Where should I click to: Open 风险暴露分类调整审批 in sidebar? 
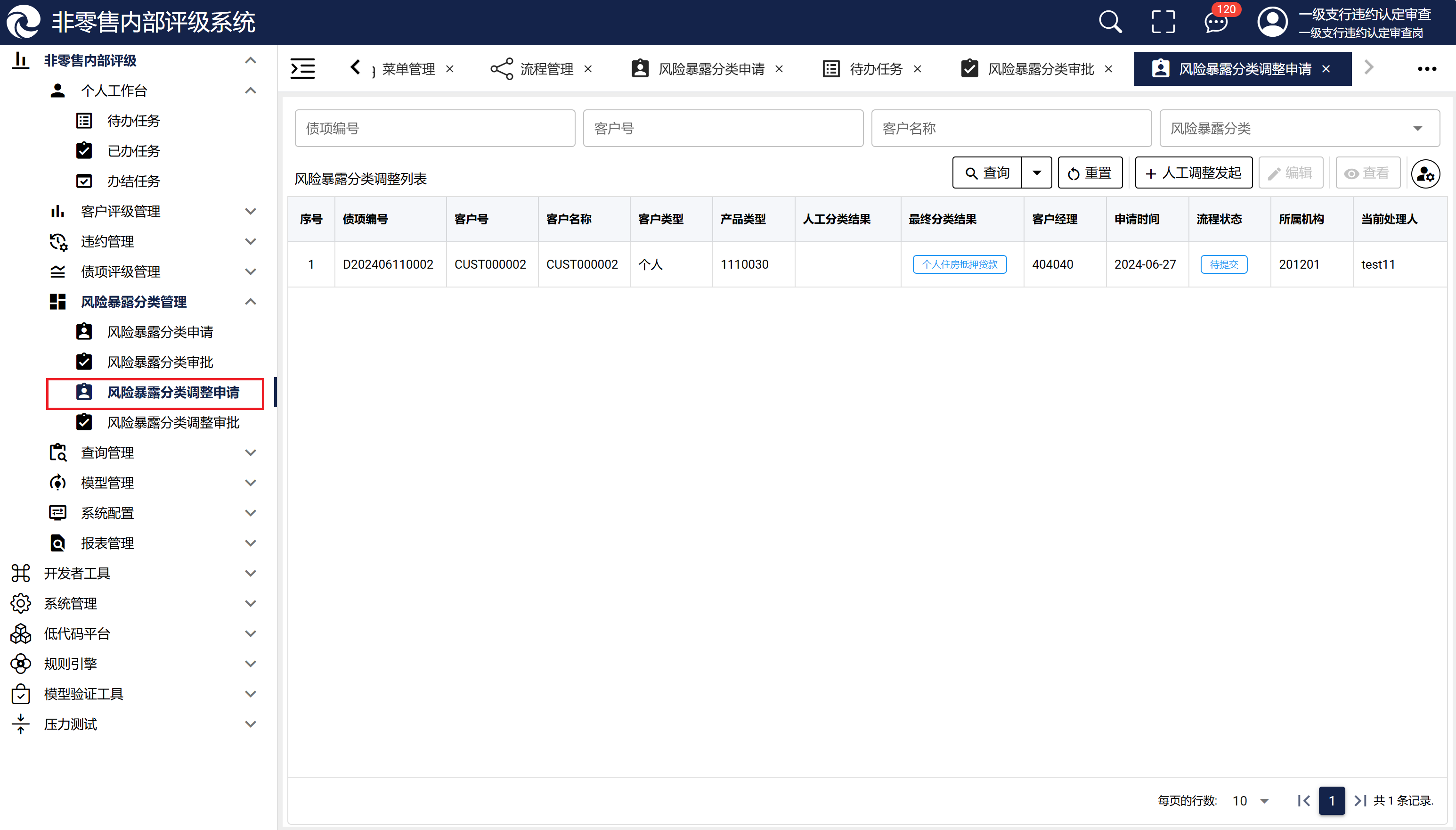point(173,422)
